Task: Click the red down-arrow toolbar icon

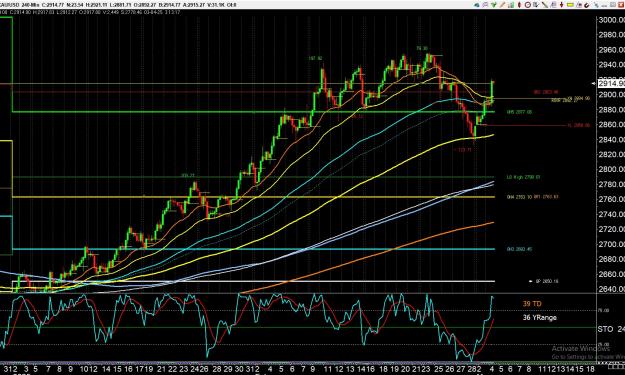Action: [562, 5]
